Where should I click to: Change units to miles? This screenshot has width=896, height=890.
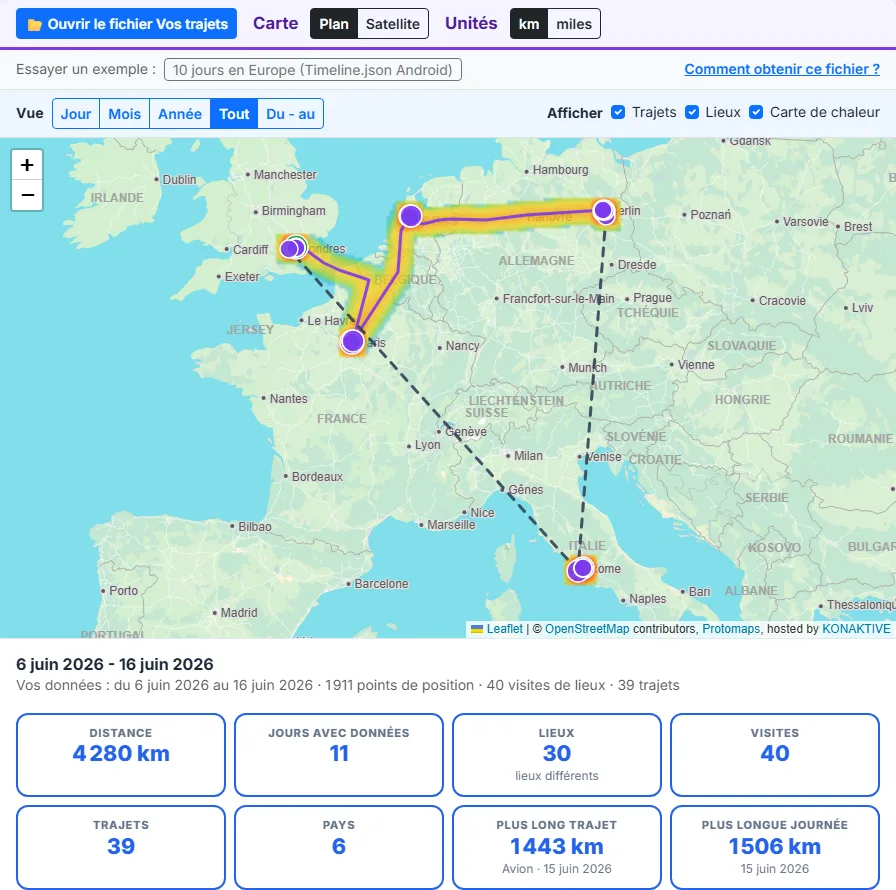pyautogui.click(x=574, y=23)
